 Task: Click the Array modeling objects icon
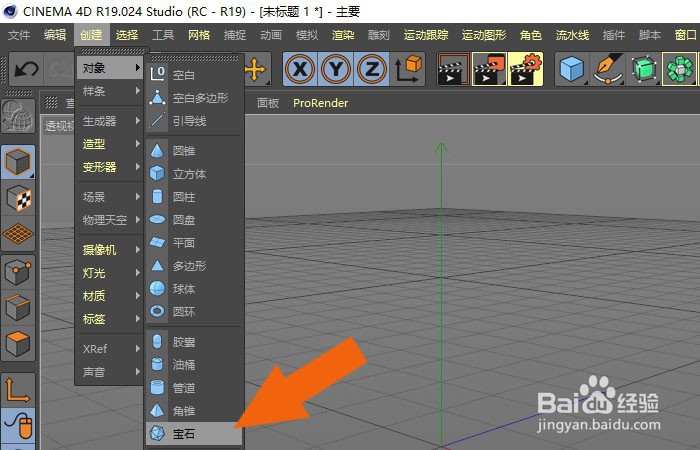click(x=679, y=69)
